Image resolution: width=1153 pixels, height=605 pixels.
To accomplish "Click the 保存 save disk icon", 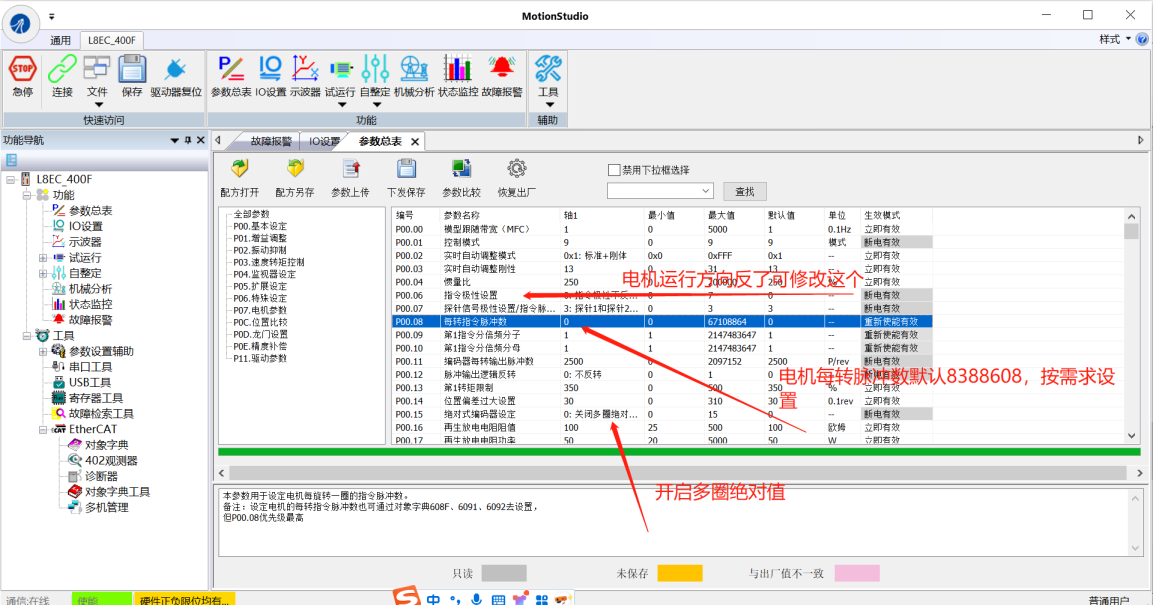I will tap(132, 68).
